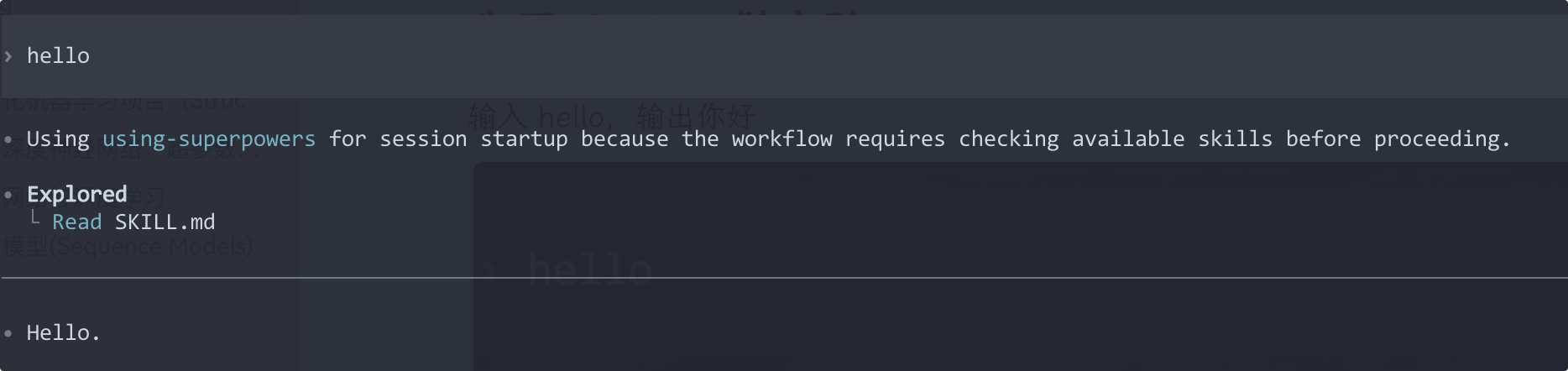1568x371 pixels.
Task: Click the faded hello text in code block
Action: pyautogui.click(x=589, y=270)
